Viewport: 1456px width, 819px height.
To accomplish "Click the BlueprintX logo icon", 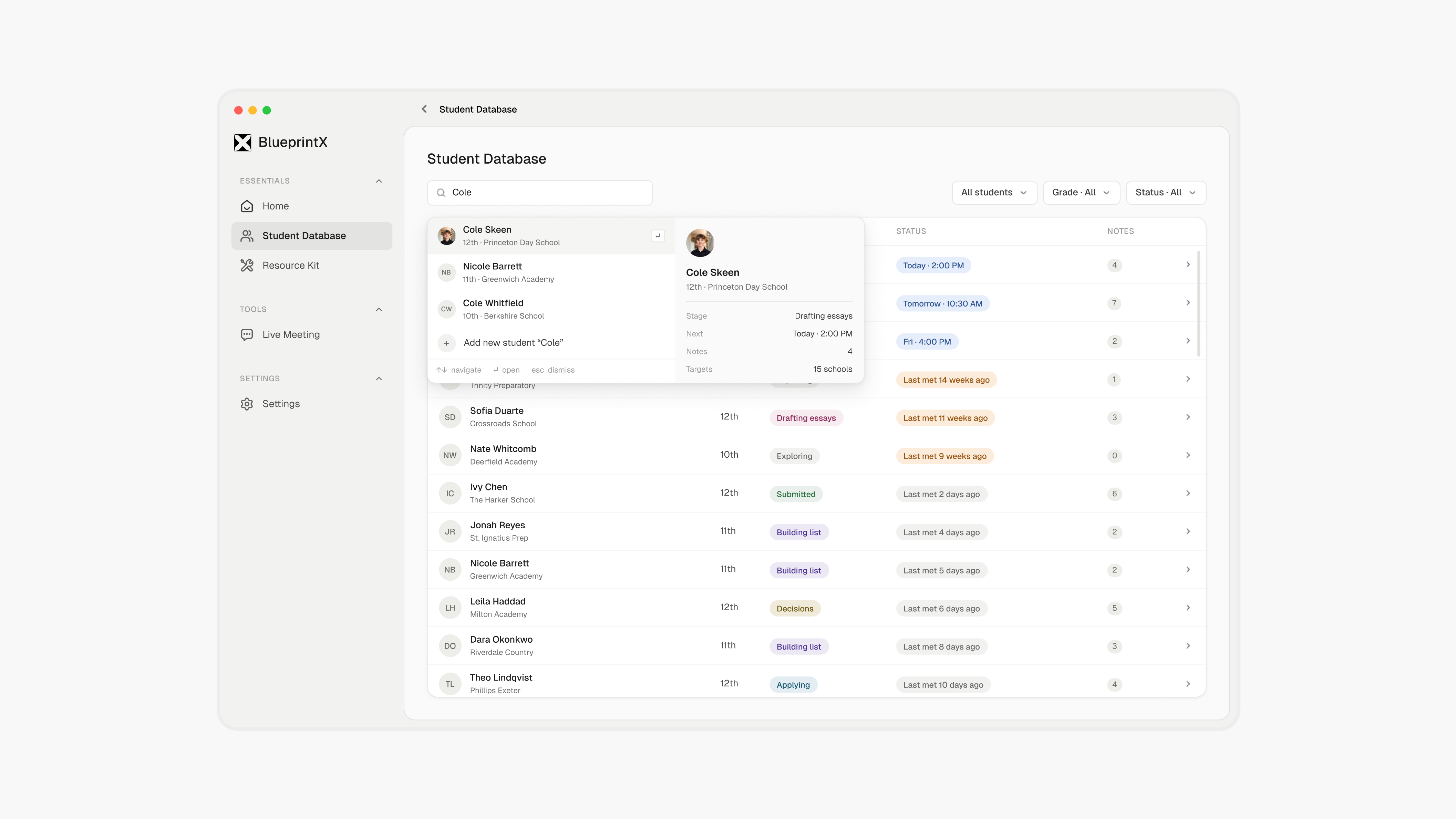I will (x=242, y=143).
